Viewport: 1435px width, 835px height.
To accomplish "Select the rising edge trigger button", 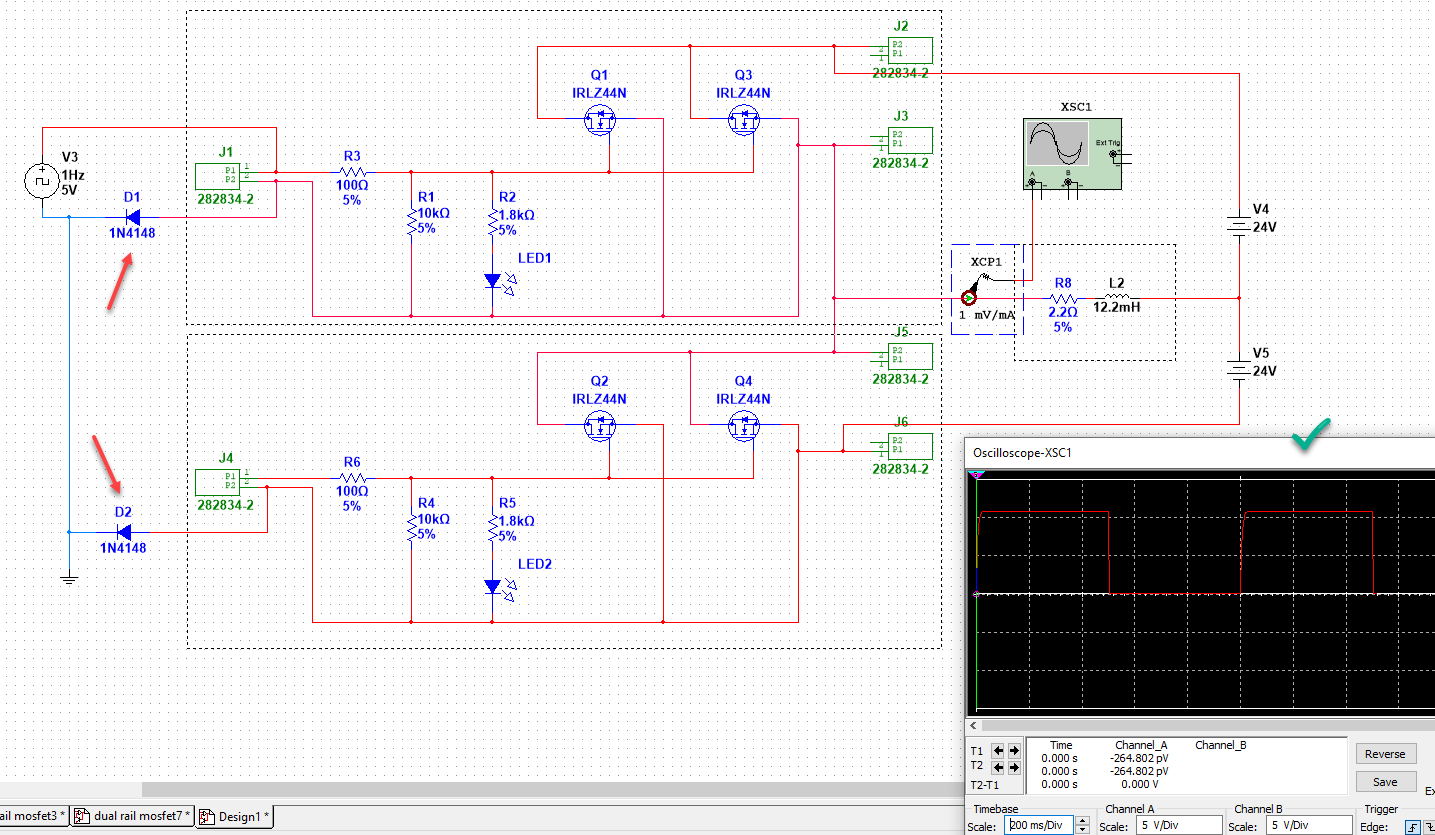I will click(1413, 826).
